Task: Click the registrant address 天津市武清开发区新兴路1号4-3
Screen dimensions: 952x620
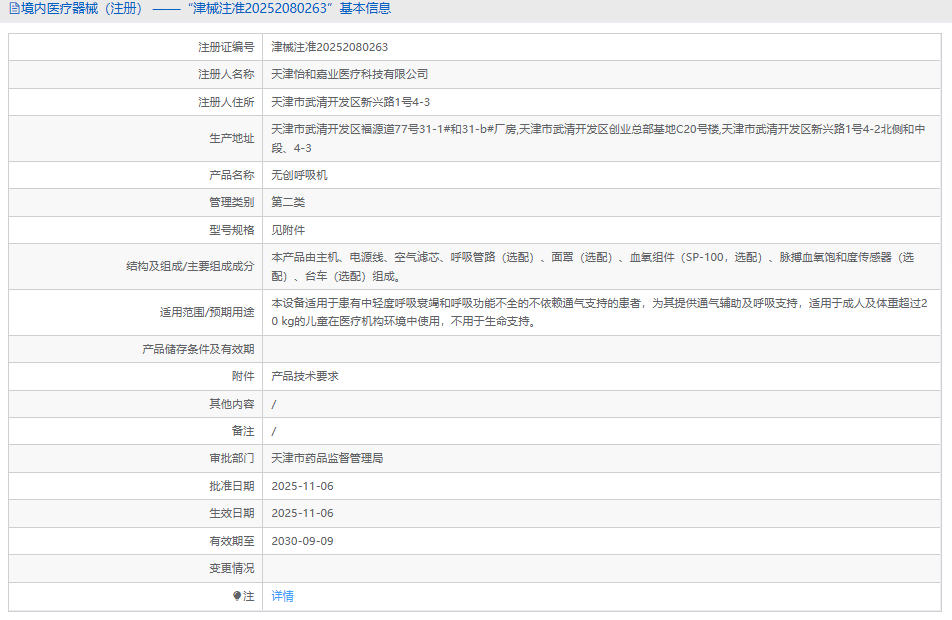Action: 350,102
